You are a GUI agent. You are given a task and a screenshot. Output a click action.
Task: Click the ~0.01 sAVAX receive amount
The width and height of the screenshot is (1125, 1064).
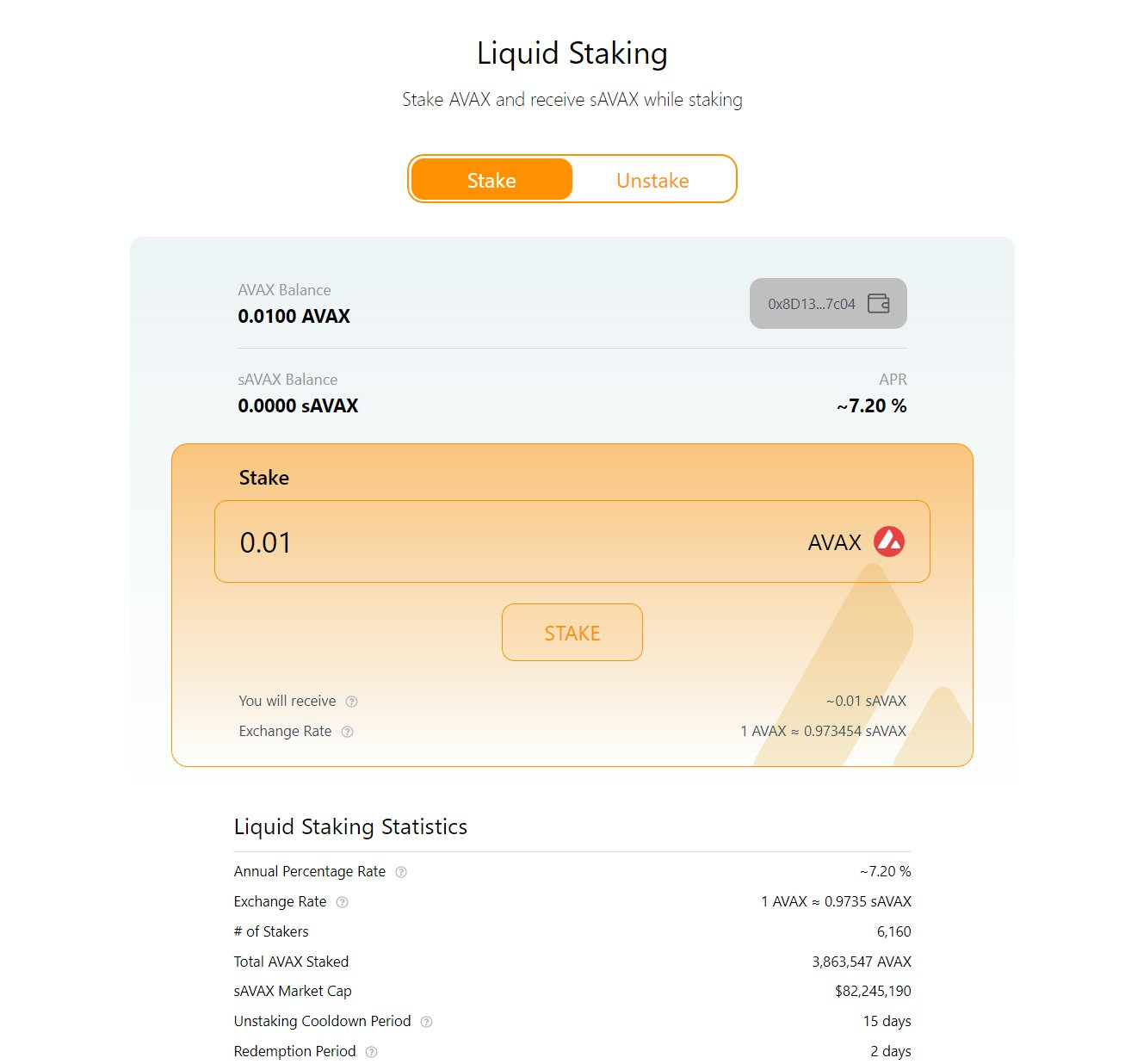[x=865, y=701]
